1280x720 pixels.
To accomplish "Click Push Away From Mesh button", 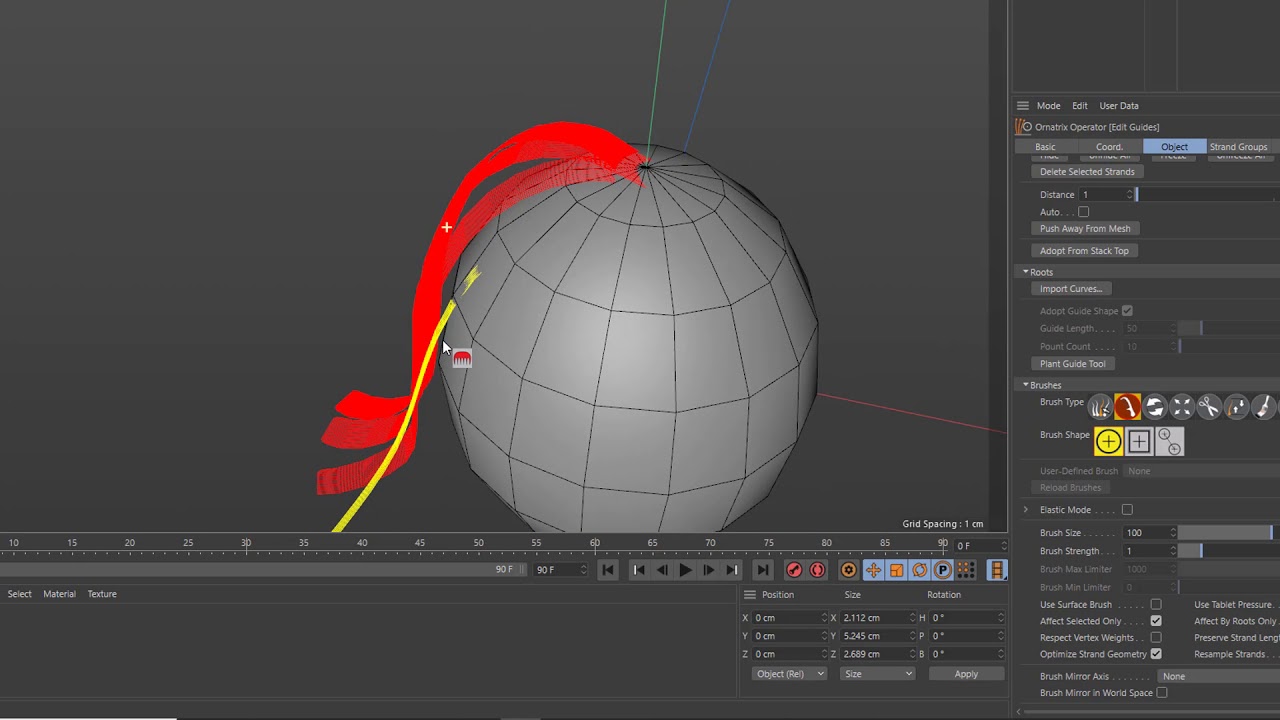I will (x=1085, y=229).
